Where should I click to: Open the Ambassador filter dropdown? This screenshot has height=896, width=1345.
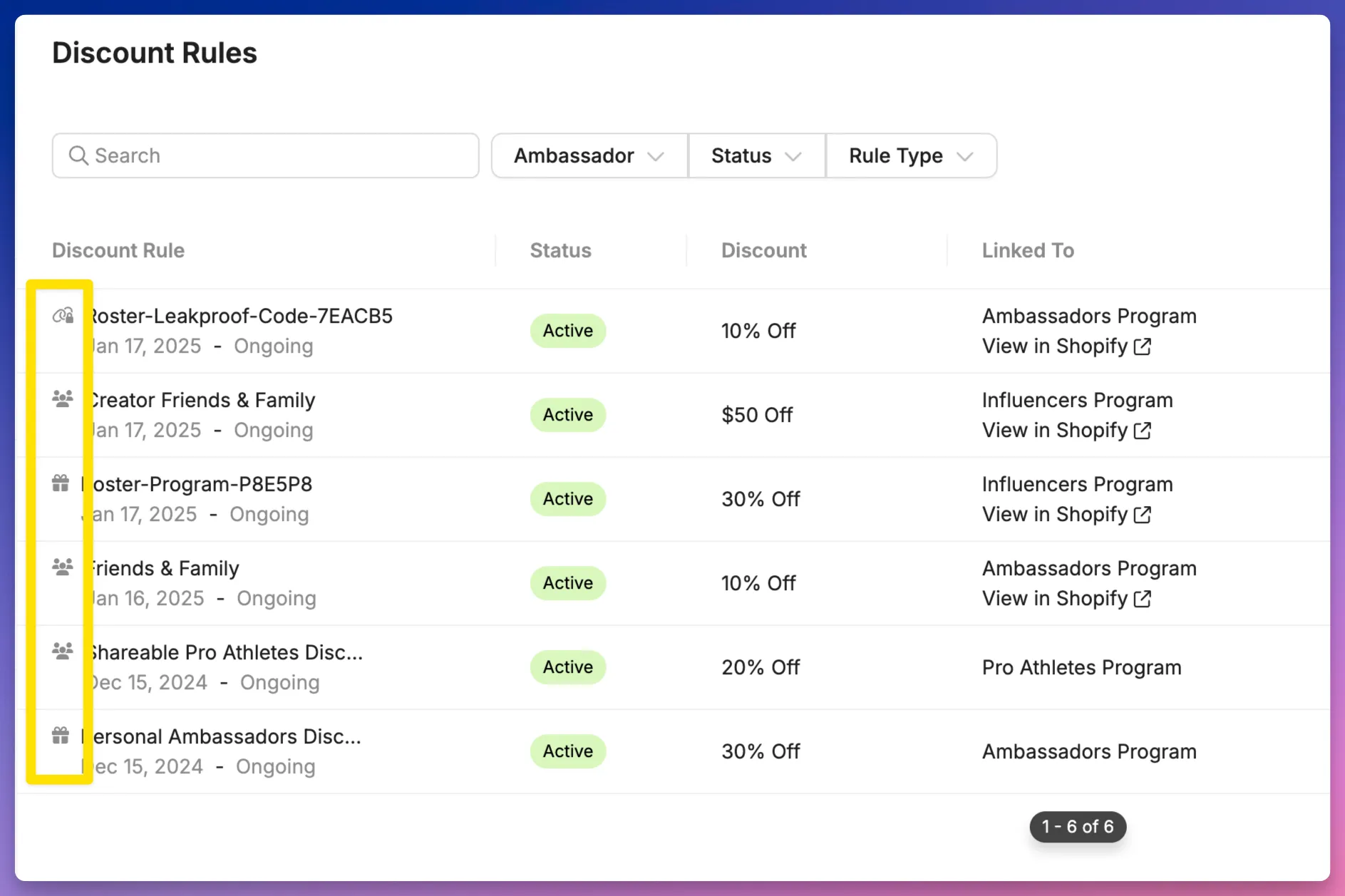coord(589,155)
